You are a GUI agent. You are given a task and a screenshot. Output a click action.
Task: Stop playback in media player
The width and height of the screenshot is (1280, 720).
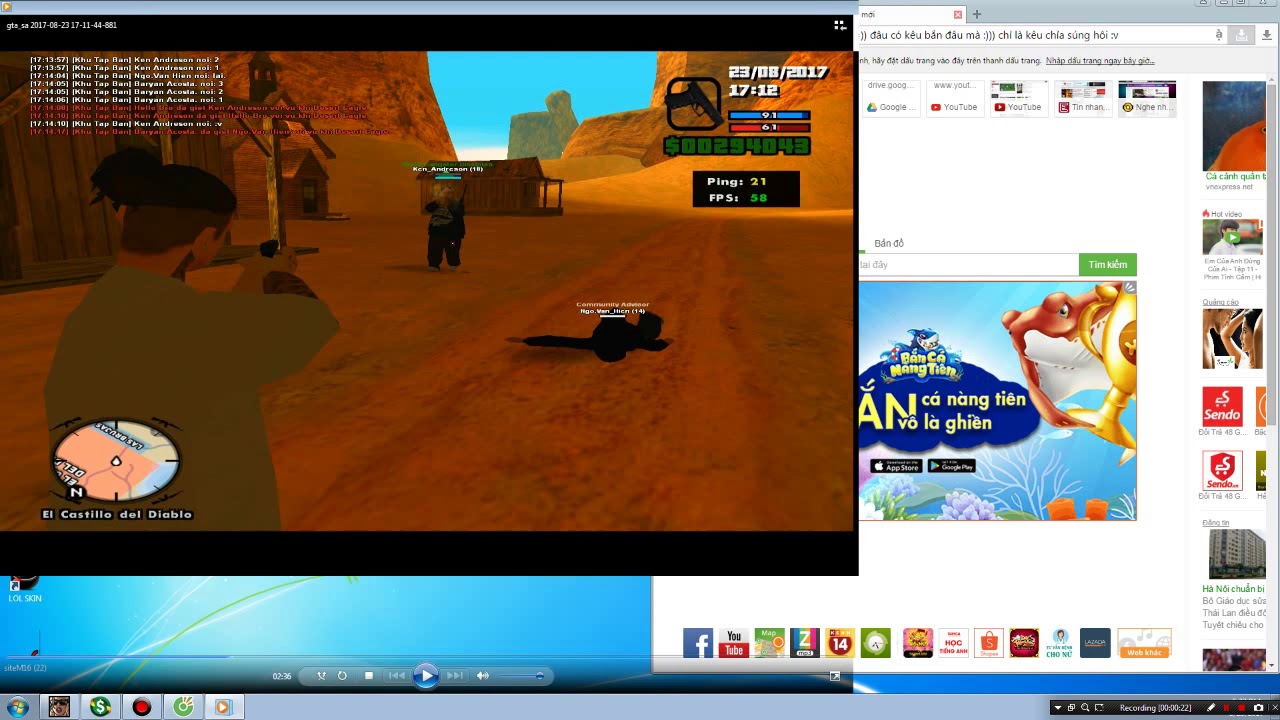coord(369,676)
